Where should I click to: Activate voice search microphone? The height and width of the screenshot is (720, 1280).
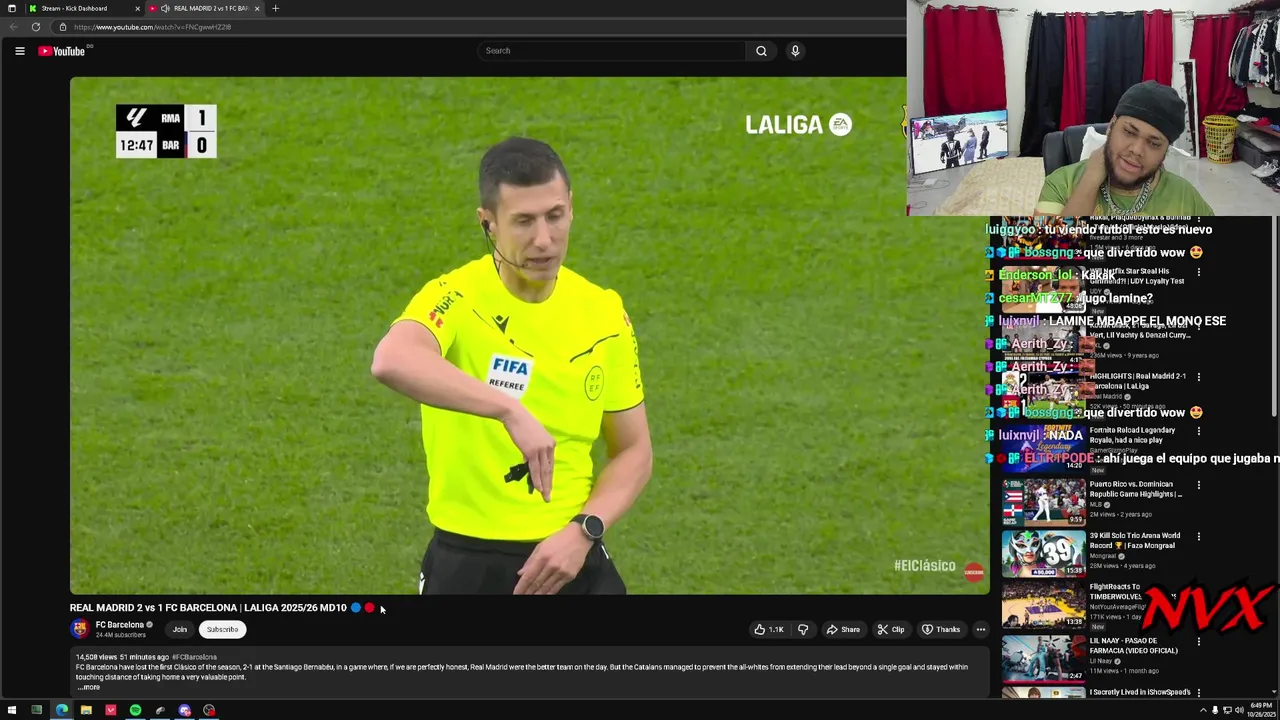[795, 51]
